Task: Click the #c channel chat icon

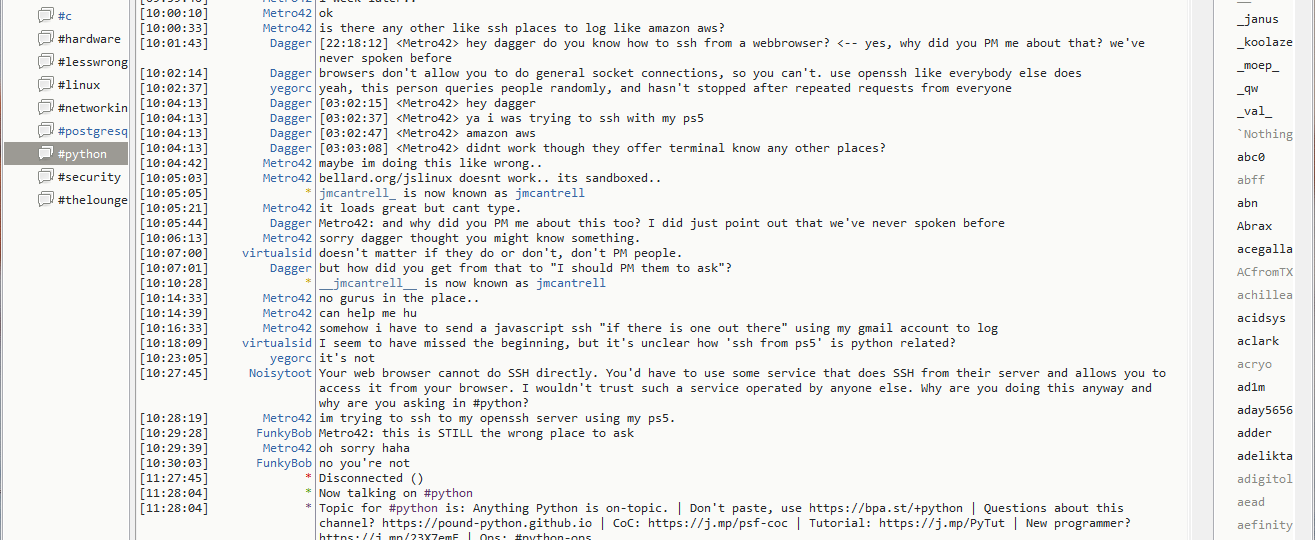Action: (45, 16)
